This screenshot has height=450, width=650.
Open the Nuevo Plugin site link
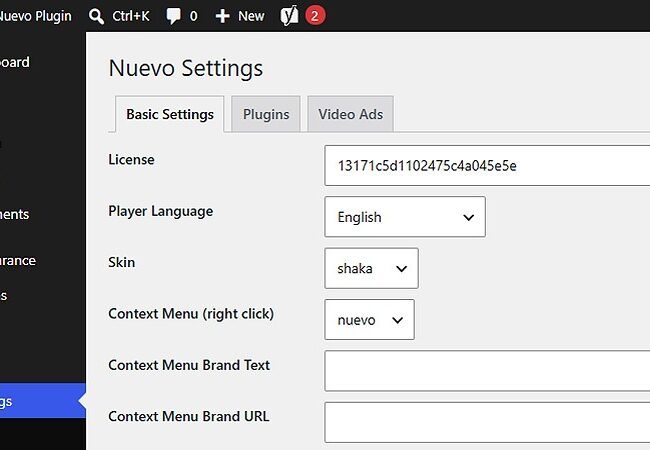click(36, 16)
